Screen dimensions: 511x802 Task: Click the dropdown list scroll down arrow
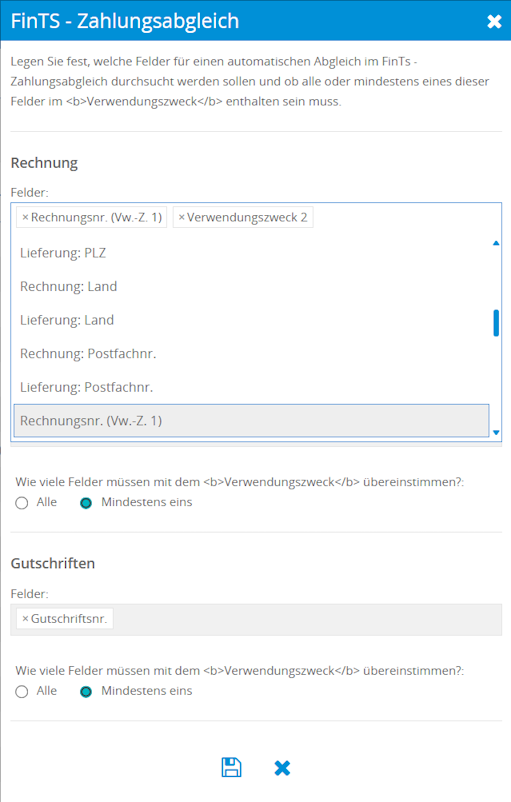pyautogui.click(x=496, y=433)
